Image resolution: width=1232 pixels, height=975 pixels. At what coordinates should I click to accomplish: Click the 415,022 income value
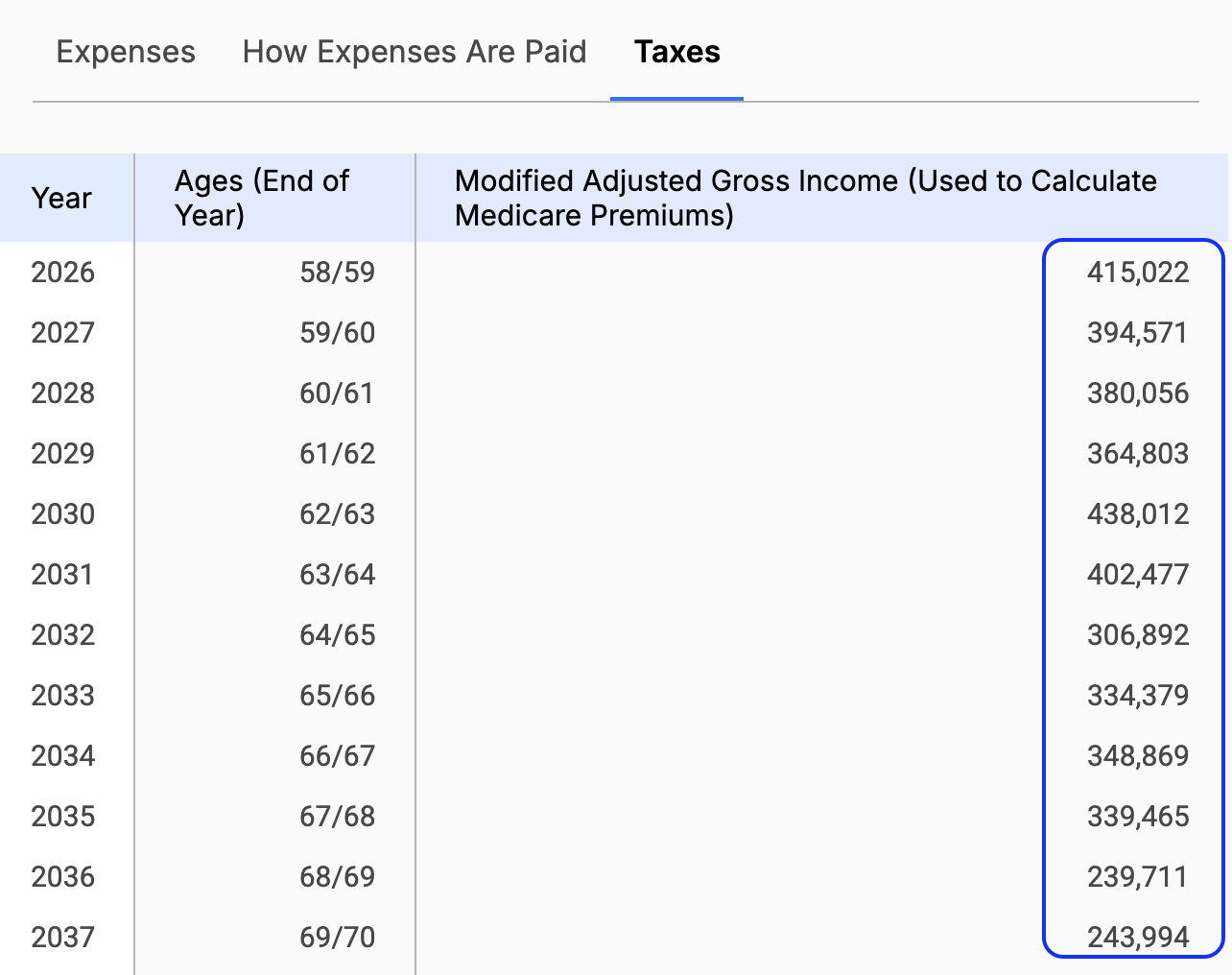click(x=1137, y=273)
